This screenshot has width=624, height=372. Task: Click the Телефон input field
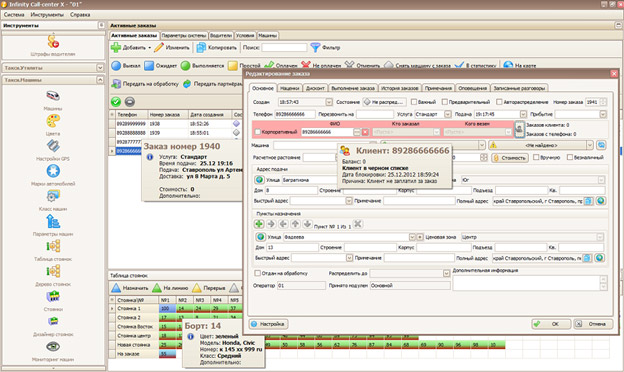coord(295,114)
